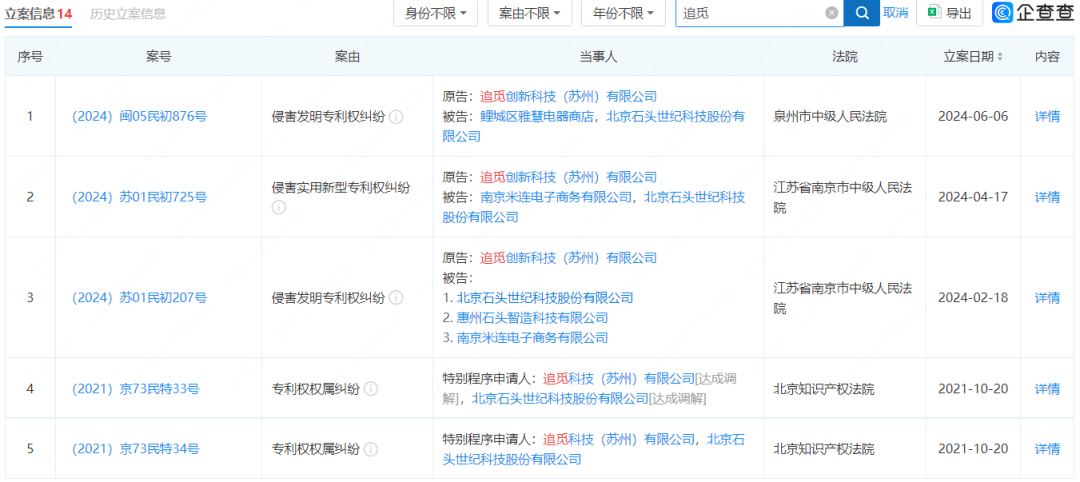Click the info icon for case 京73民特34号
The image size is (1080, 482).
click(x=371, y=449)
